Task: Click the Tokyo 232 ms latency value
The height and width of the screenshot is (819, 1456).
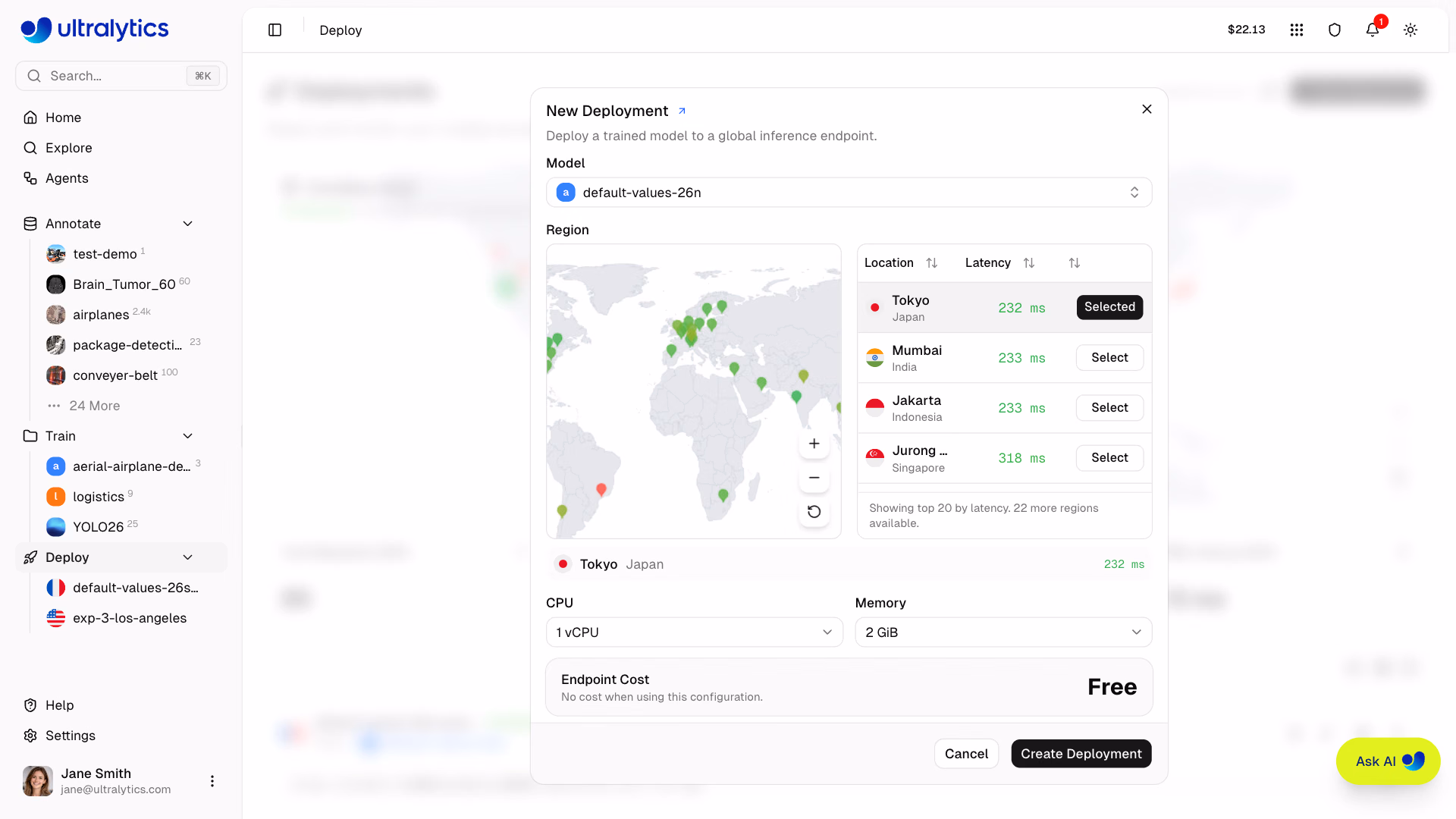Action: pos(1021,308)
